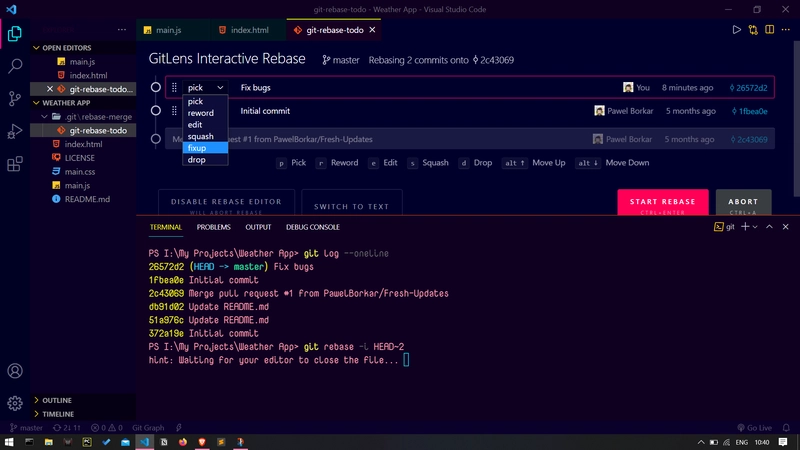Open the Explorer view in activity bar
This screenshot has height=450, width=800.
(15, 34)
